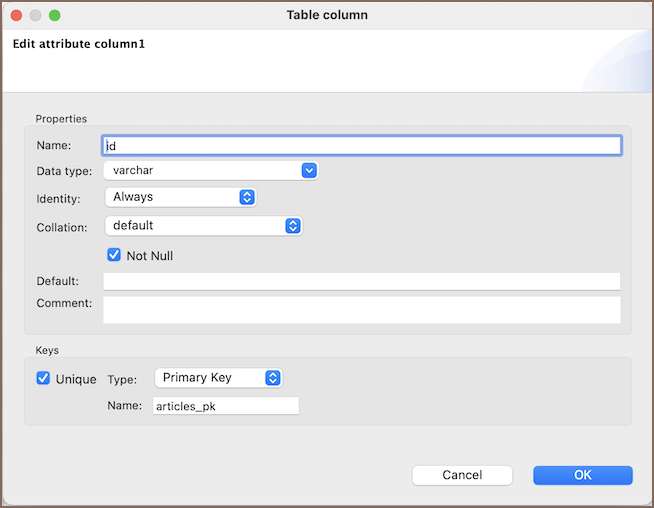The width and height of the screenshot is (654, 508).
Task: Click the Properties section label
Action: point(61,119)
